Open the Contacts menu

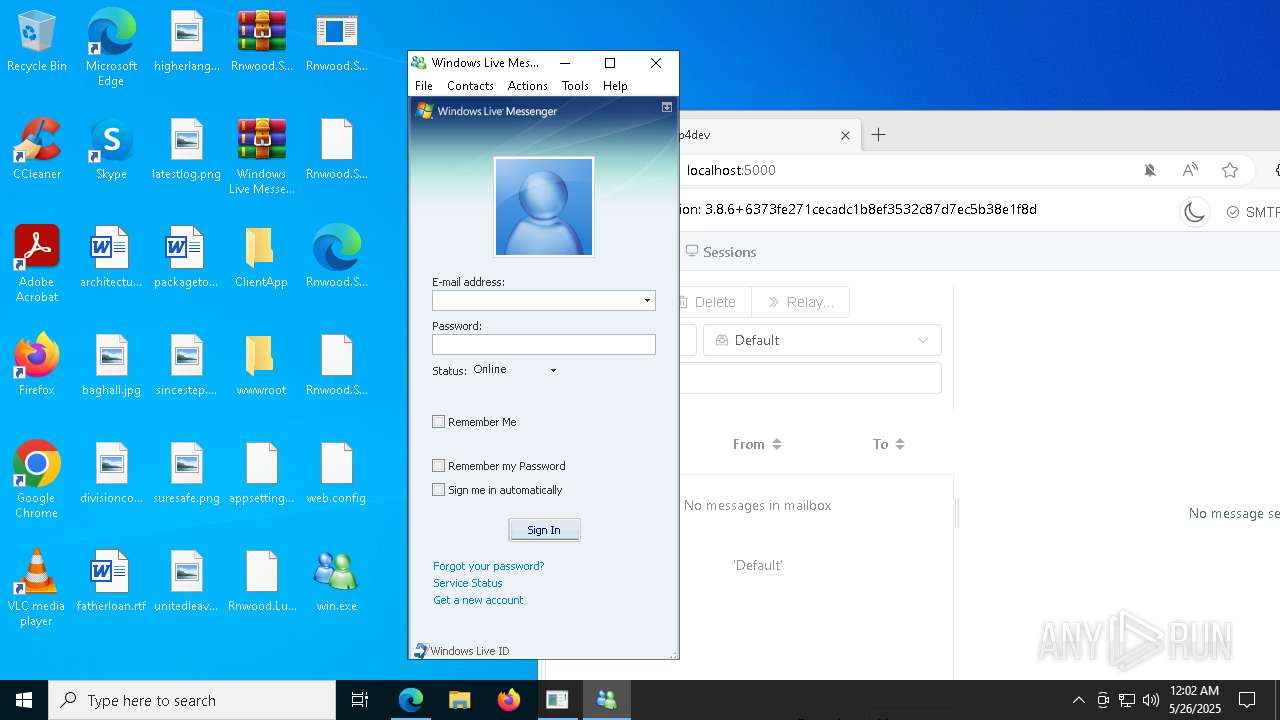470,86
